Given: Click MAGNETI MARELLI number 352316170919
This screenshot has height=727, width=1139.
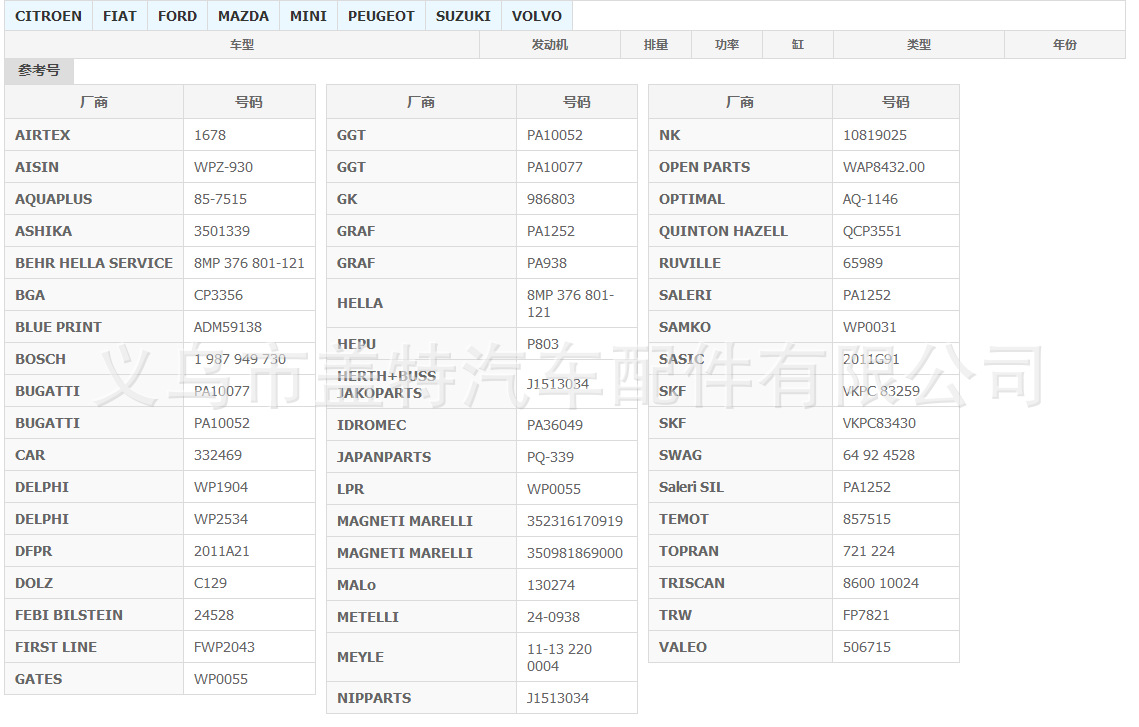Looking at the screenshot, I should point(577,521).
